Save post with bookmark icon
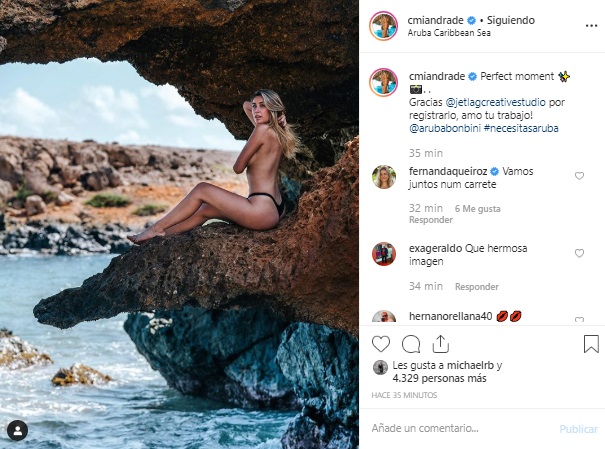The image size is (605, 449). pos(591,344)
